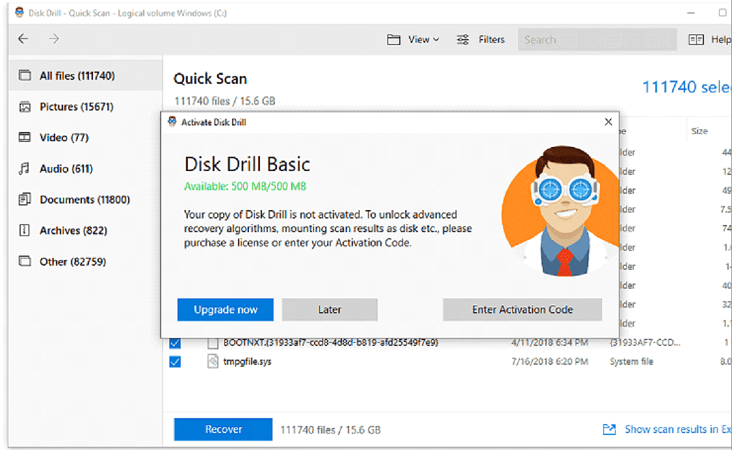Click the Archives sidebar icon
The height and width of the screenshot is (450, 732).
24,230
